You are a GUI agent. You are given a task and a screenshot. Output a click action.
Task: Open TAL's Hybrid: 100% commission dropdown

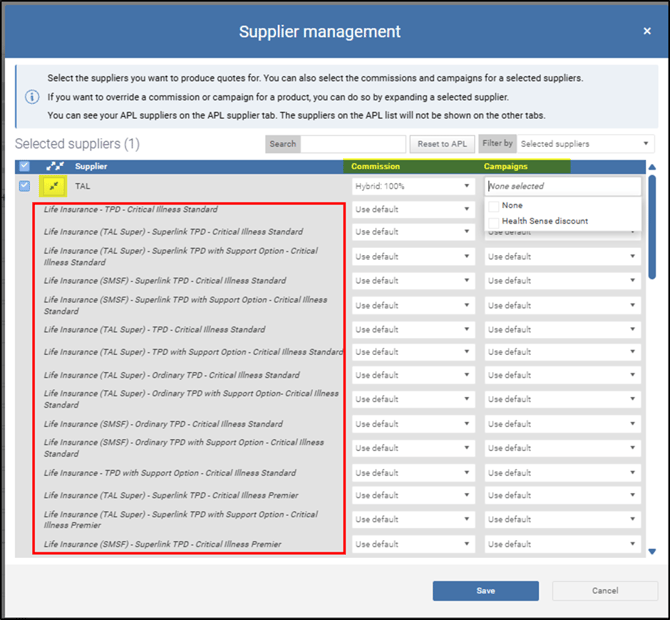[x=412, y=186]
